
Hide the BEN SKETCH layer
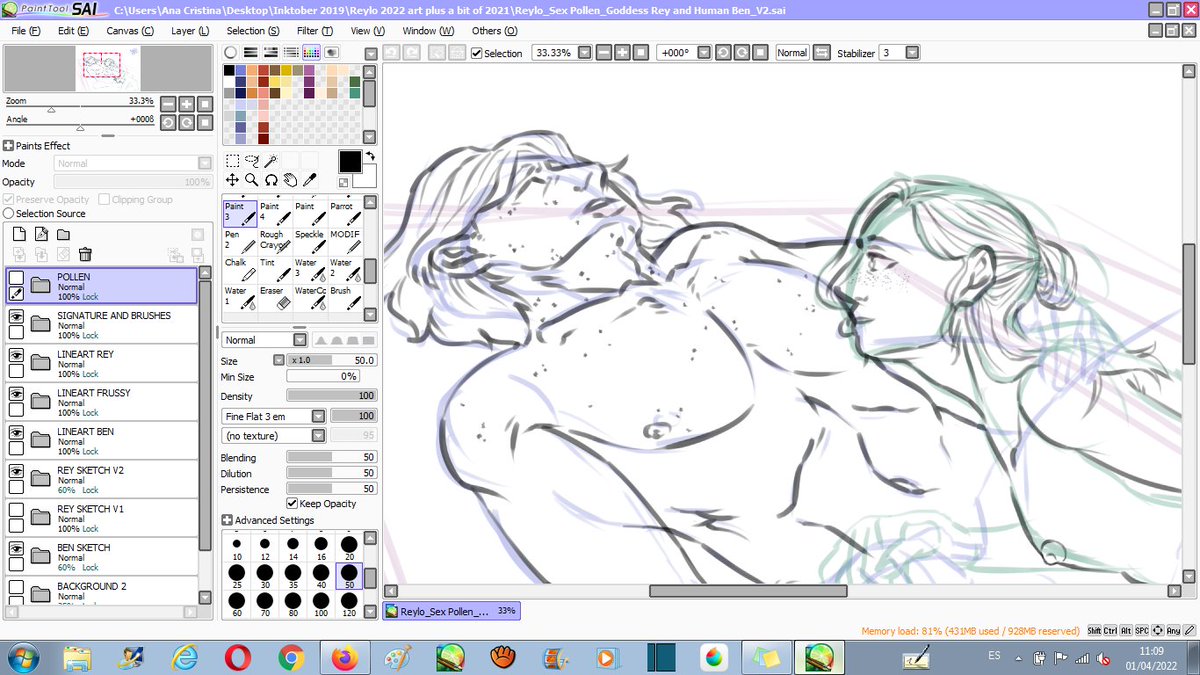click(16, 548)
